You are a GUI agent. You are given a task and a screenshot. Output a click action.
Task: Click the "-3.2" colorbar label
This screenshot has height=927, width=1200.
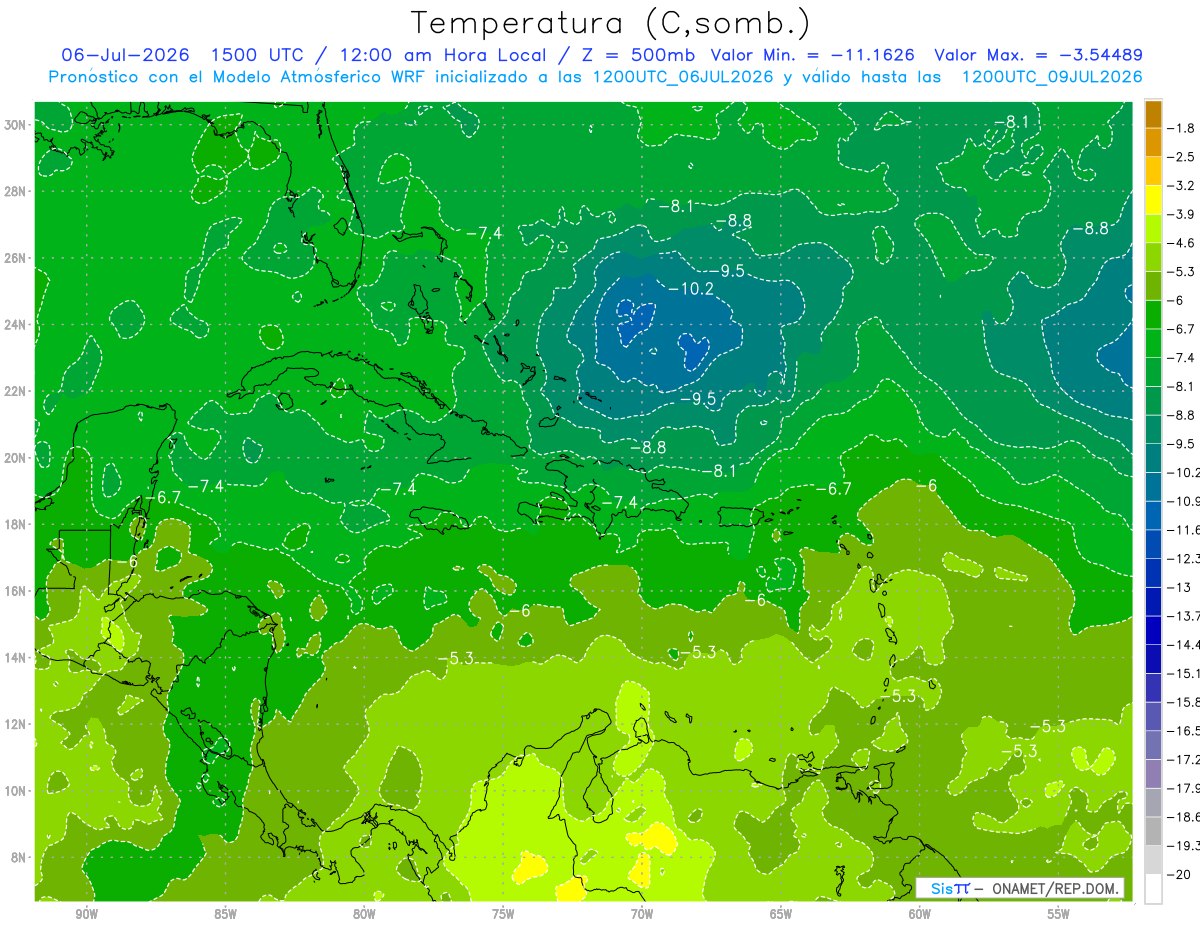1182,186
